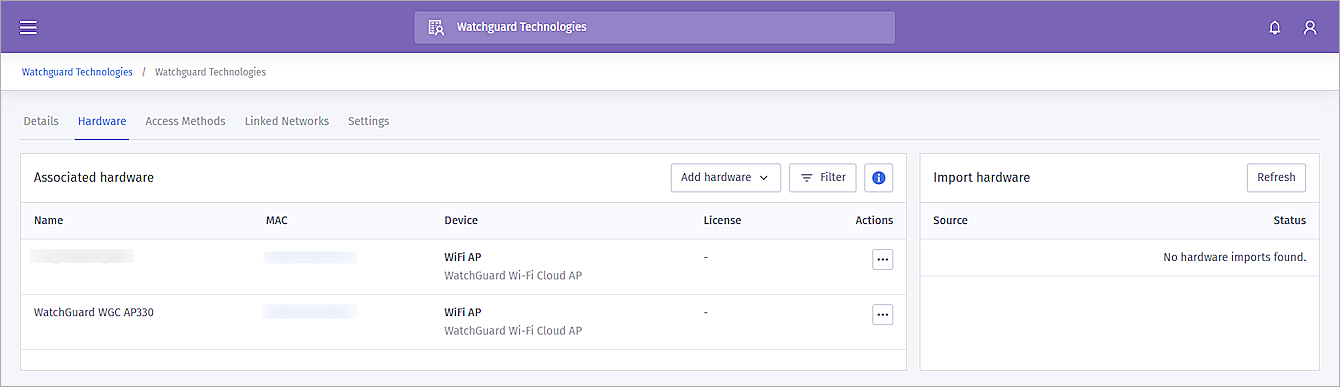1340x387 pixels.
Task: Click the Status column header
Action: [1289, 220]
